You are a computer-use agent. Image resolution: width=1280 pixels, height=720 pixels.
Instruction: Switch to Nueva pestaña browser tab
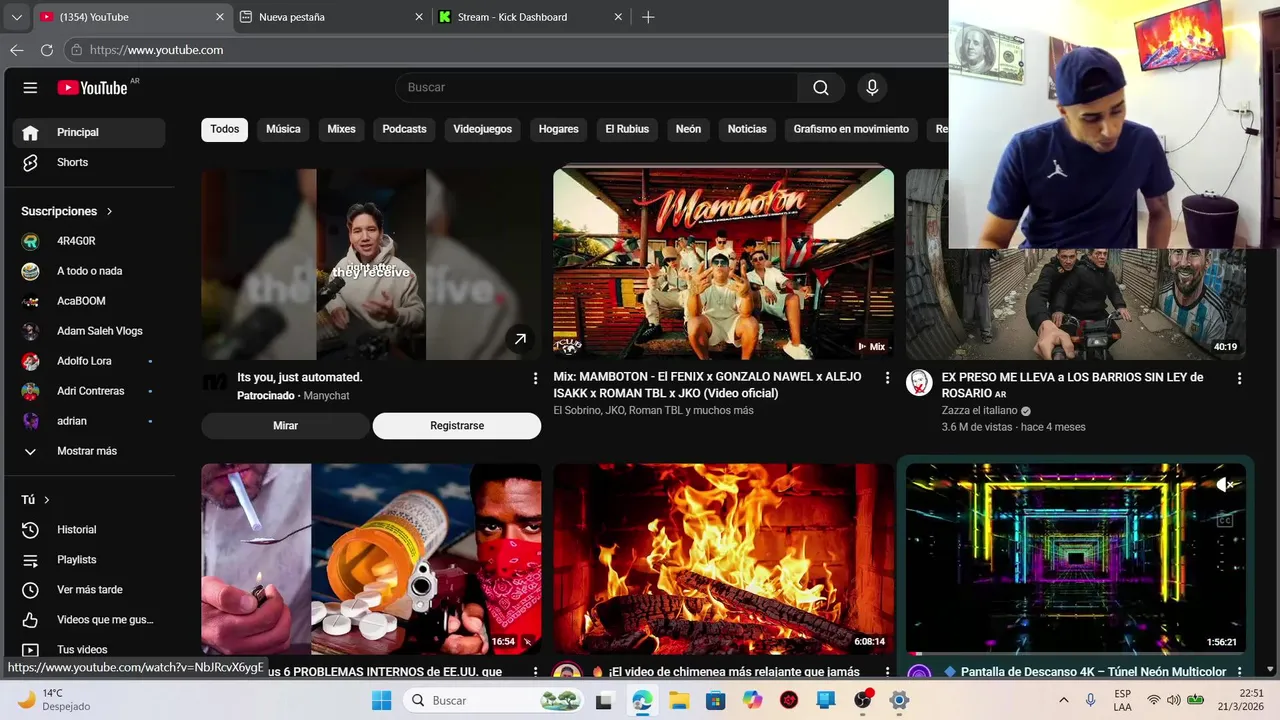pyautogui.click(x=332, y=17)
